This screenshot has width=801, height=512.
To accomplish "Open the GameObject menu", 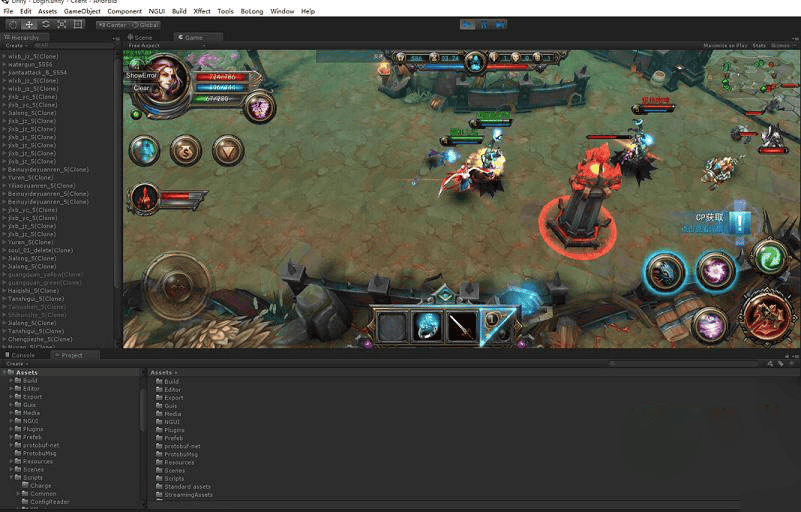I will tap(82, 11).
